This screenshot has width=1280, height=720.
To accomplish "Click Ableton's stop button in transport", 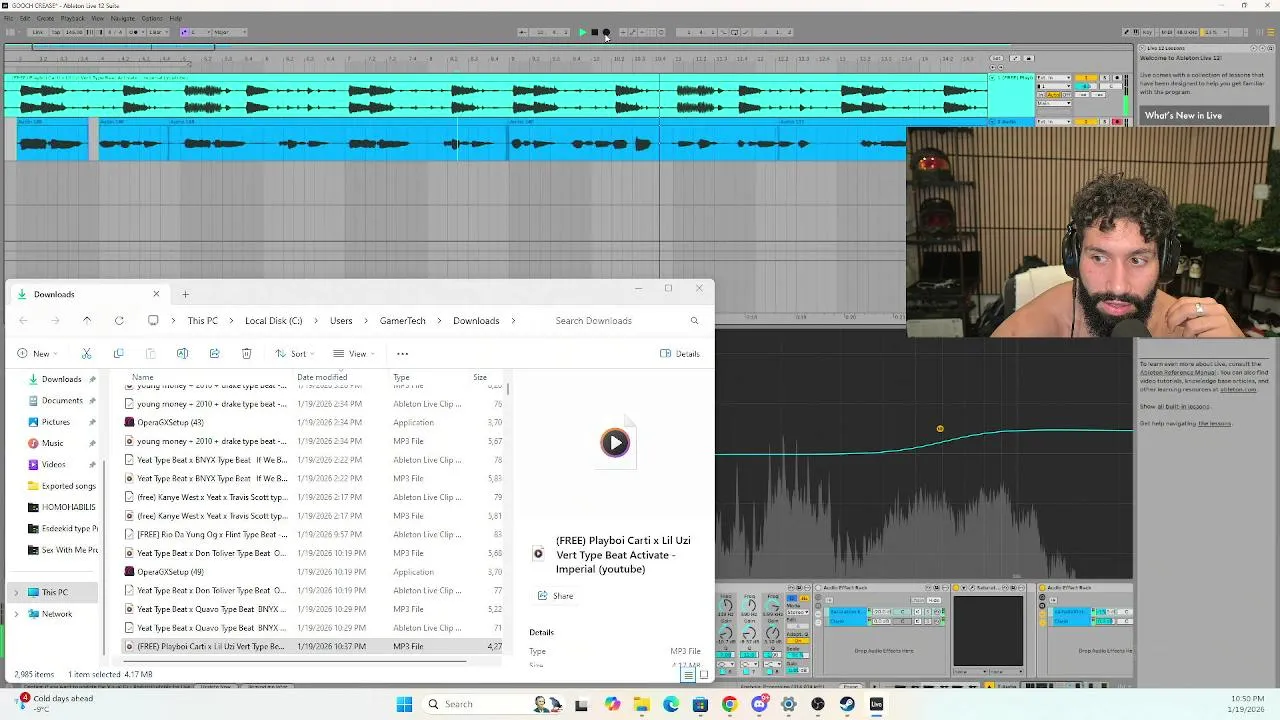I will 594,32.
